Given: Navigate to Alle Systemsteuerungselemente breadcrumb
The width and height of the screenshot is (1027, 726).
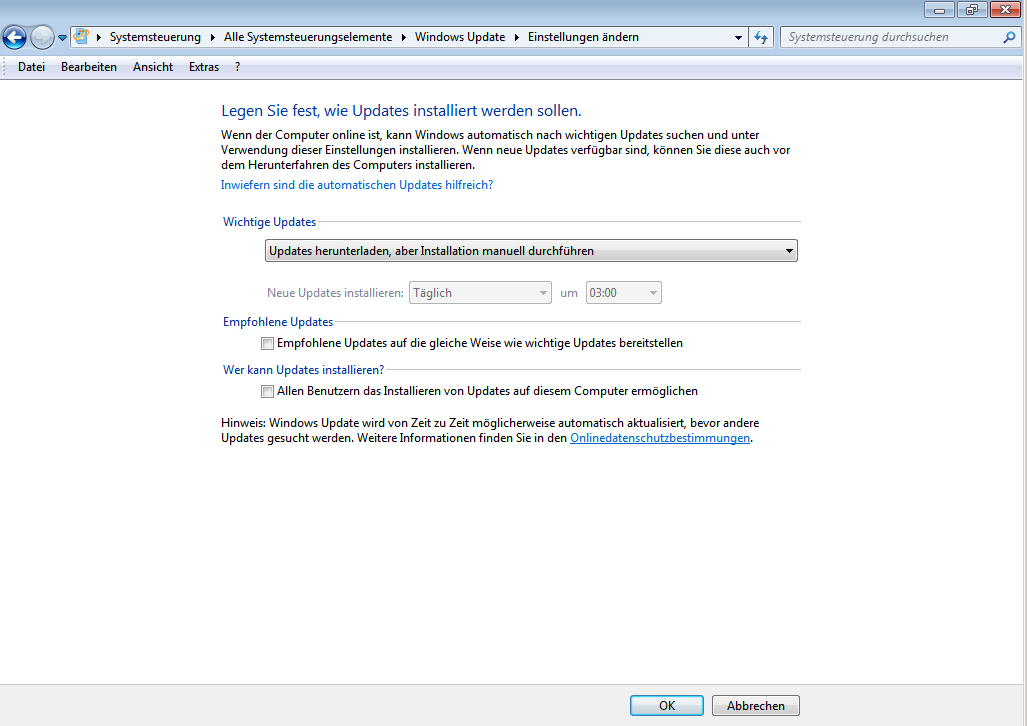Looking at the screenshot, I should 308,37.
